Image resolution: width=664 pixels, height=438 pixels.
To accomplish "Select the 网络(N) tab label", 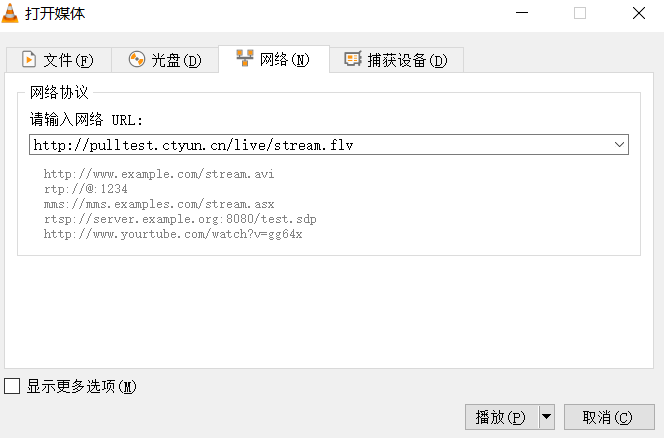I will click(285, 60).
